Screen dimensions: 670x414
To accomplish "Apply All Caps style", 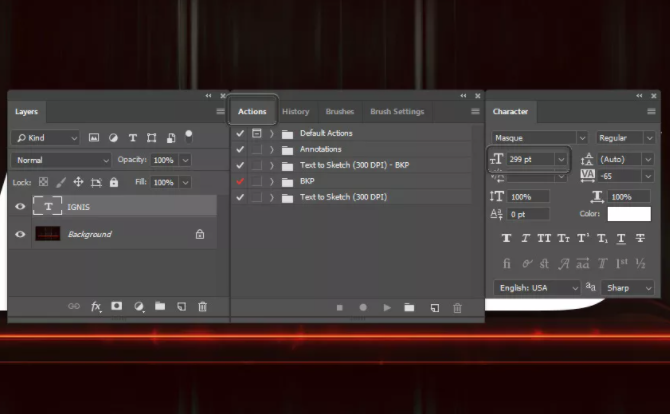I will 544,238.
